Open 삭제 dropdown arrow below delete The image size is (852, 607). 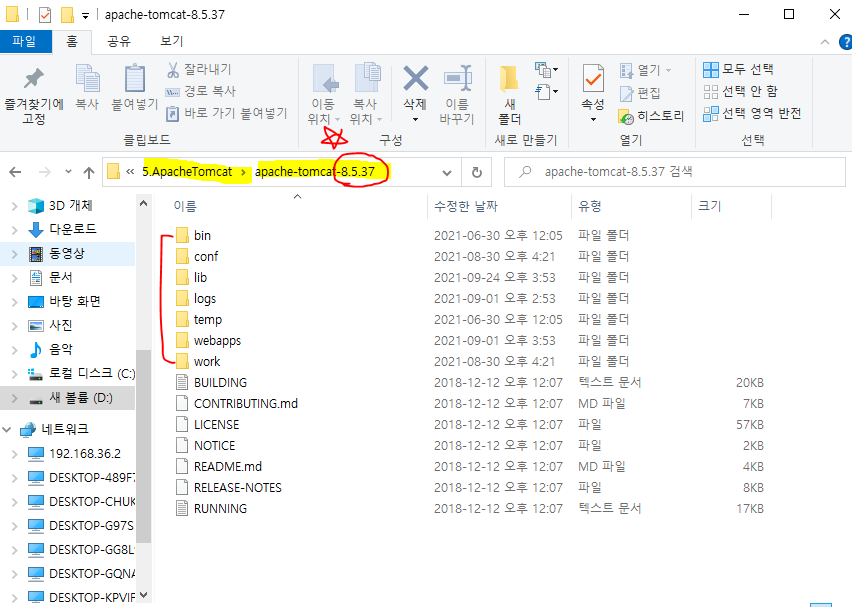(x=415, y=119)
